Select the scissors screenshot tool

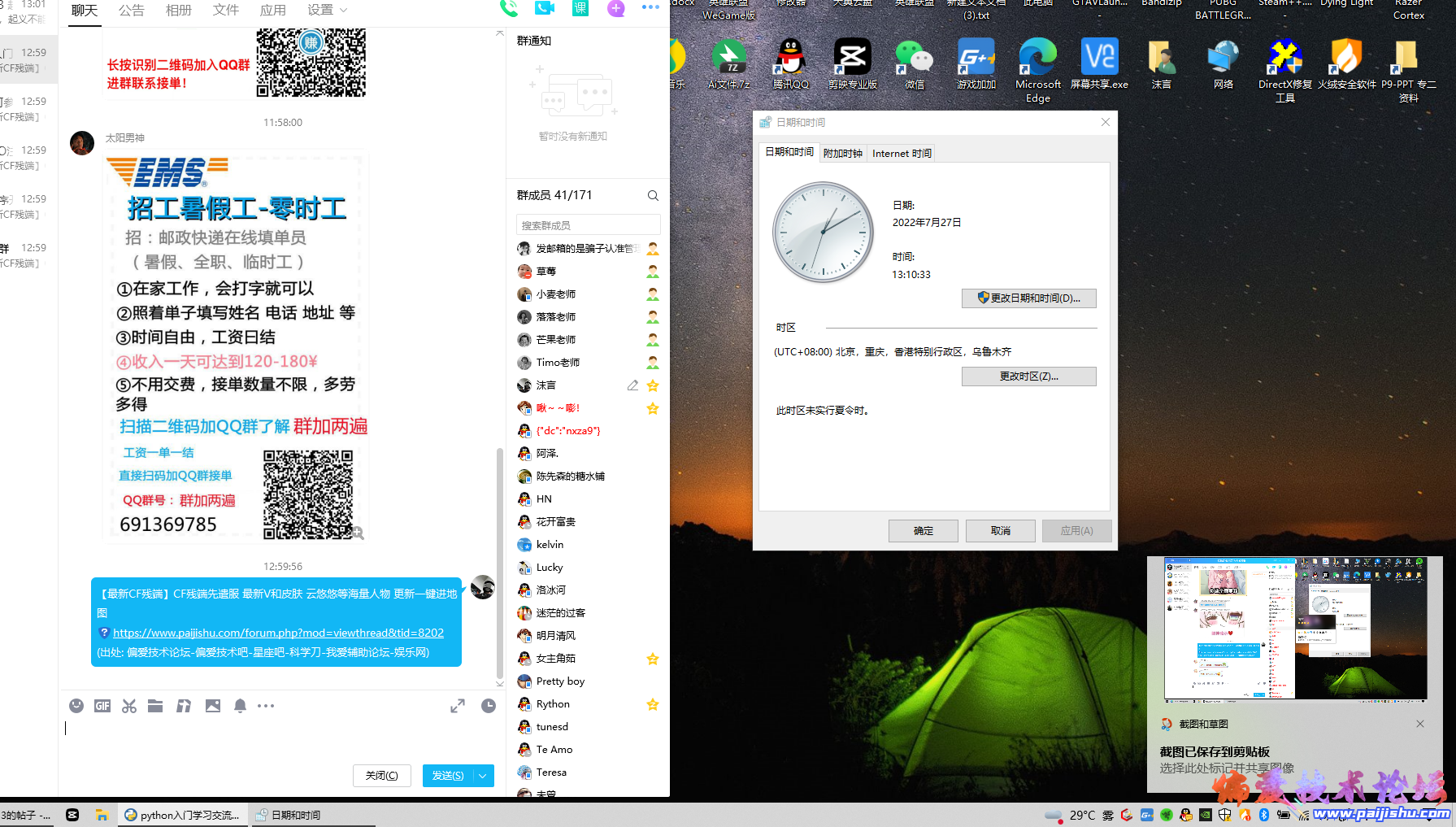[129, 706]
